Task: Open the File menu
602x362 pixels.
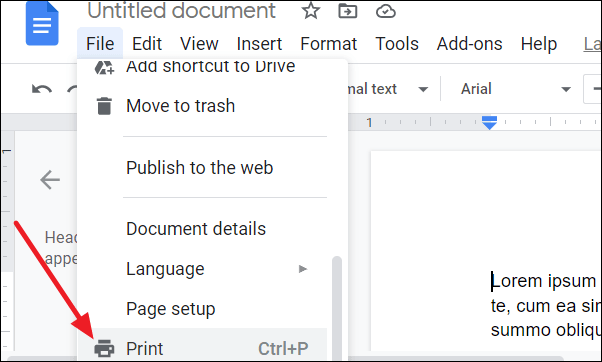Action: (100, 43)
